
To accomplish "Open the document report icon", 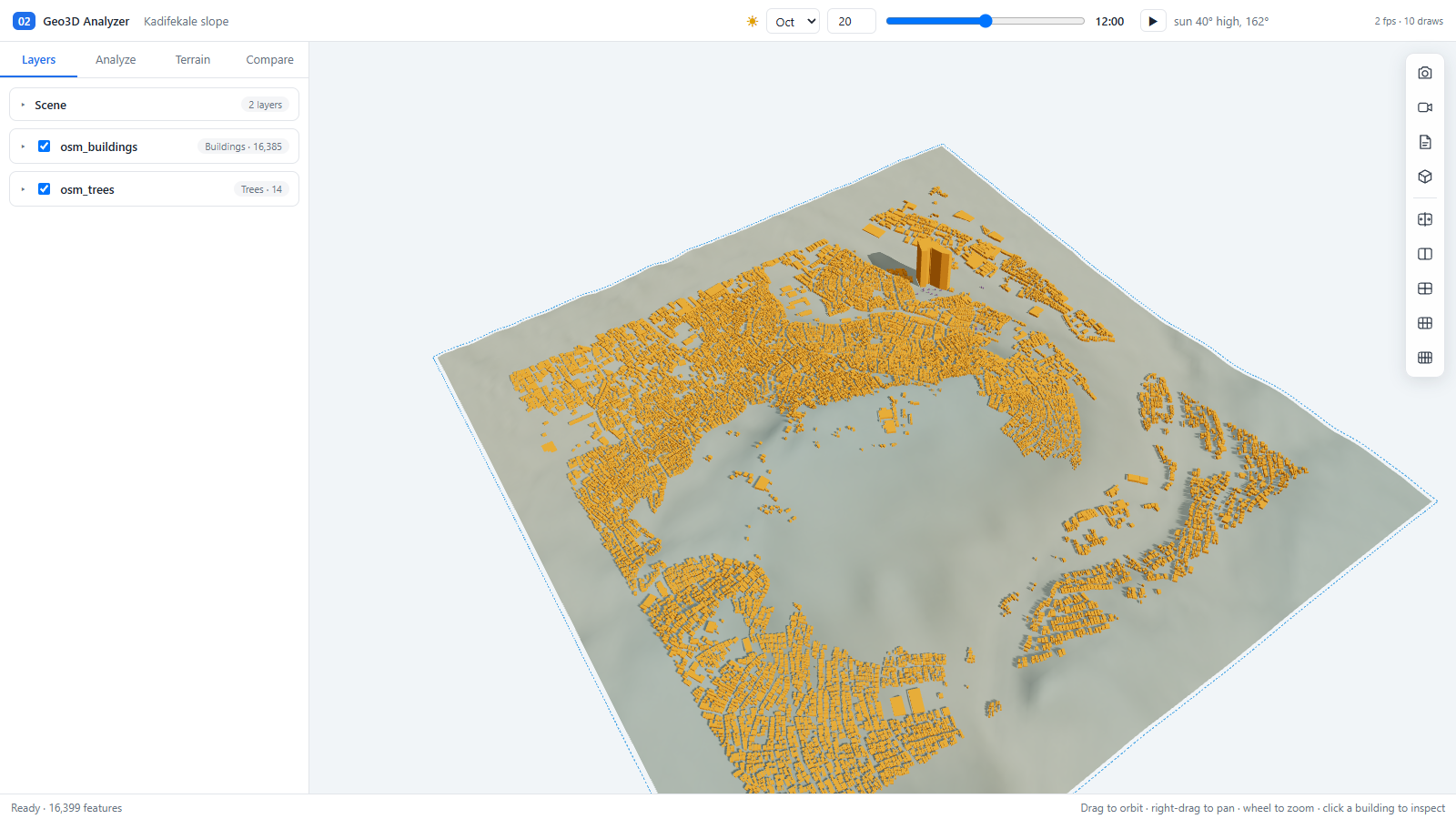I will point(1425,142).
